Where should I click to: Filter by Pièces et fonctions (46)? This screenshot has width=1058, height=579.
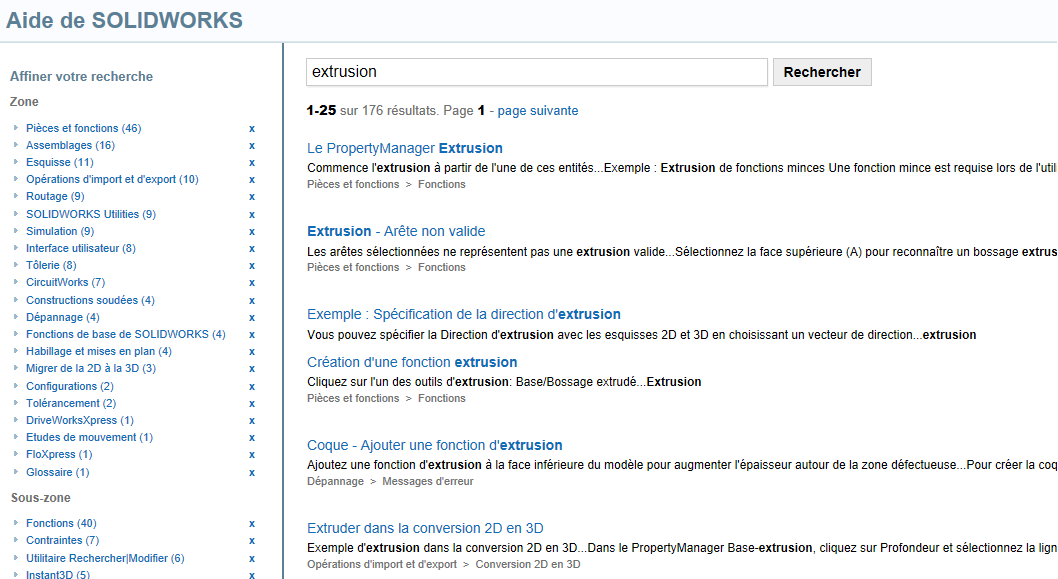point(84,128)
